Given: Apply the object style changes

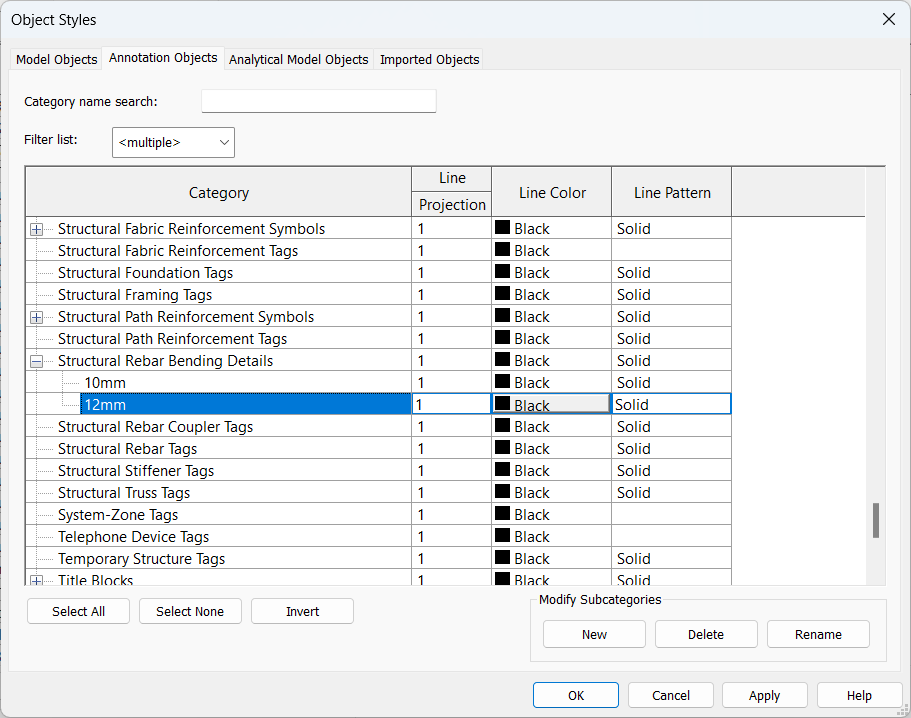Looking at the screenshot, I should [x=764, y=695].
